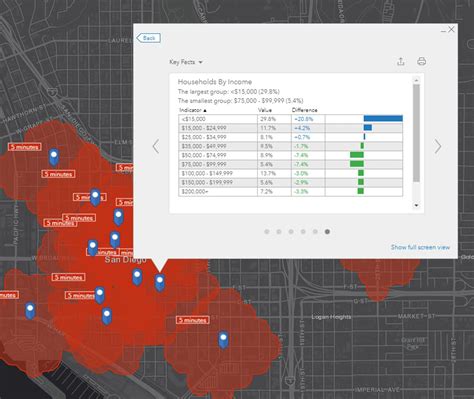
Task: Click the export share icon
Action: (x=401, y=61)
